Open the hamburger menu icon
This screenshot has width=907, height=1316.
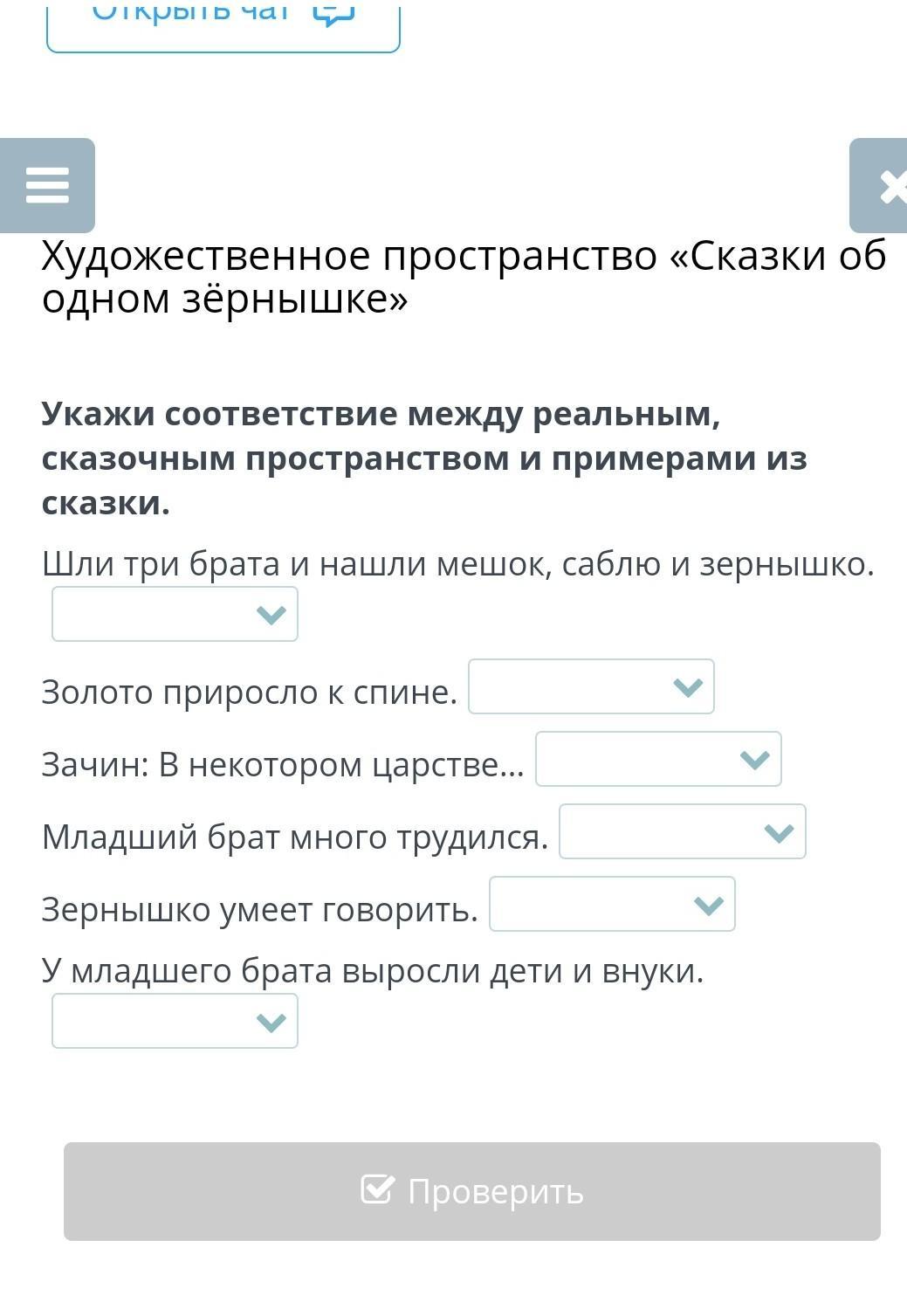[x=47, y=185]
